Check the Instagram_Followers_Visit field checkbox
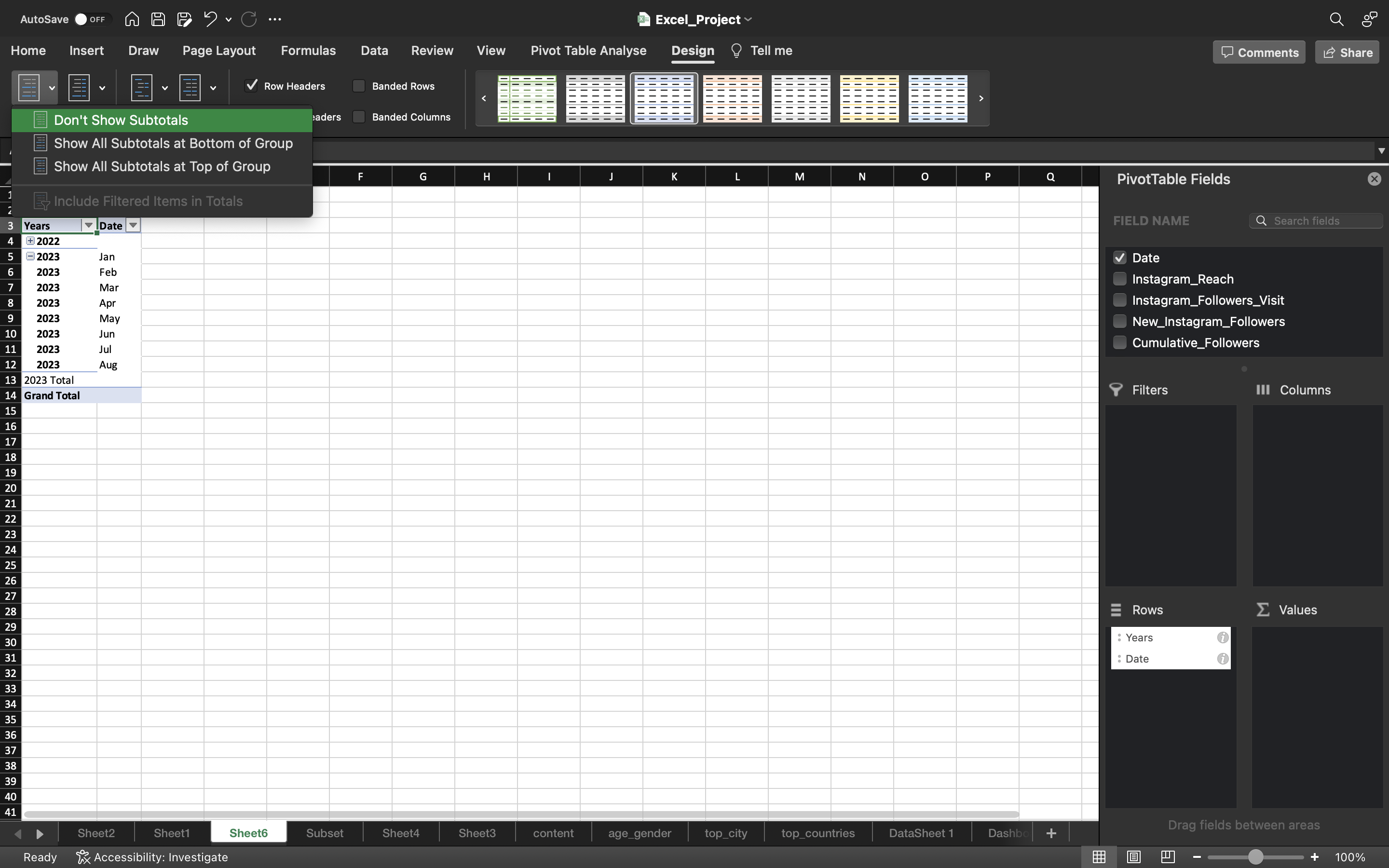The image size is (1389, 868). (x=1119, y=299)
